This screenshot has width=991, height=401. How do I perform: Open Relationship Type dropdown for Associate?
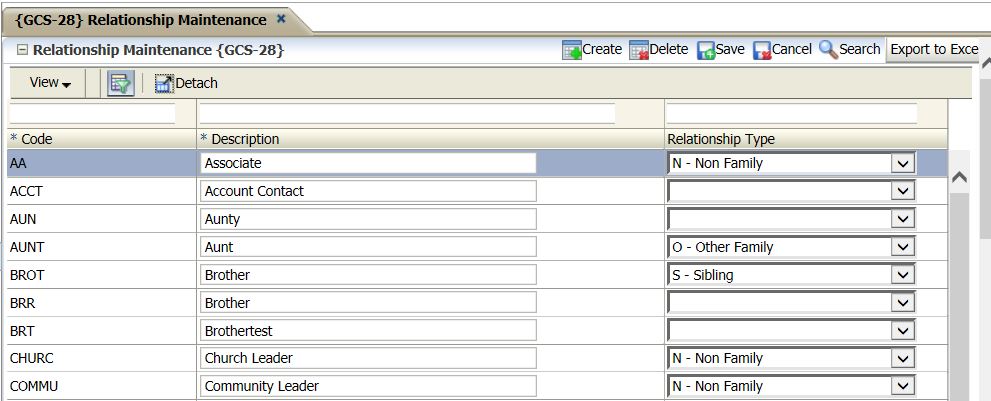pos(902,163)
